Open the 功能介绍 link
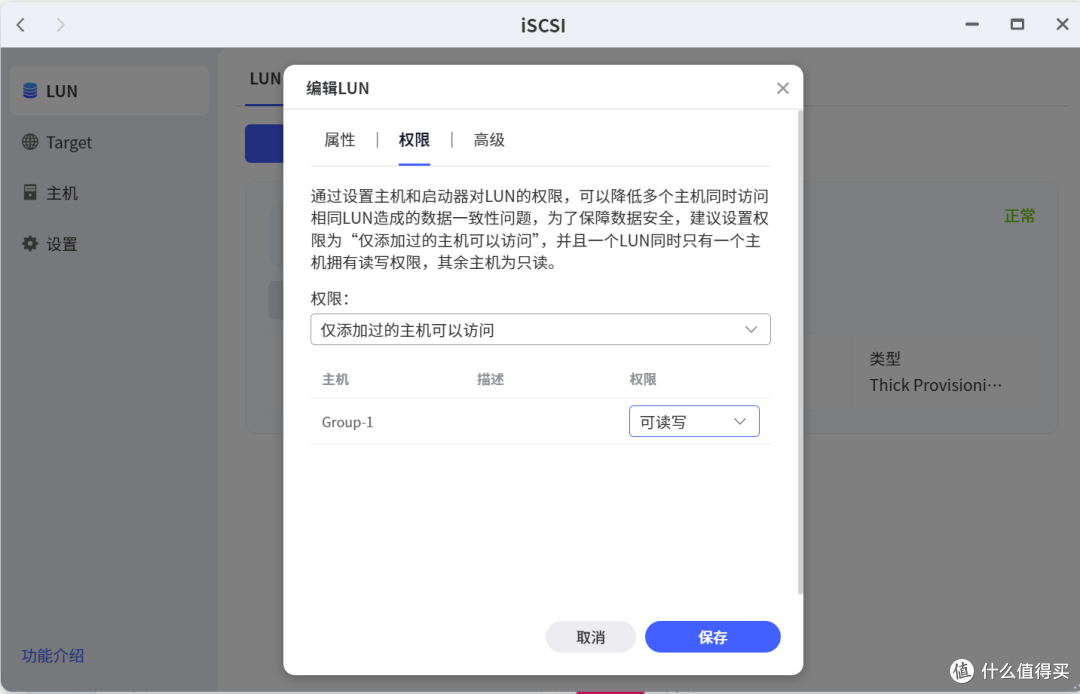 (52, 655)
